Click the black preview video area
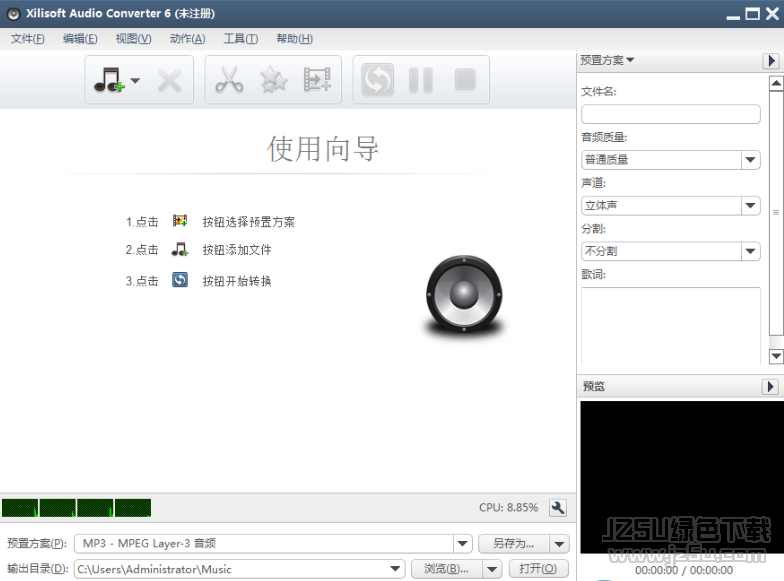The width and height of the screenshot is (784, 581). (x=682, y=476)
